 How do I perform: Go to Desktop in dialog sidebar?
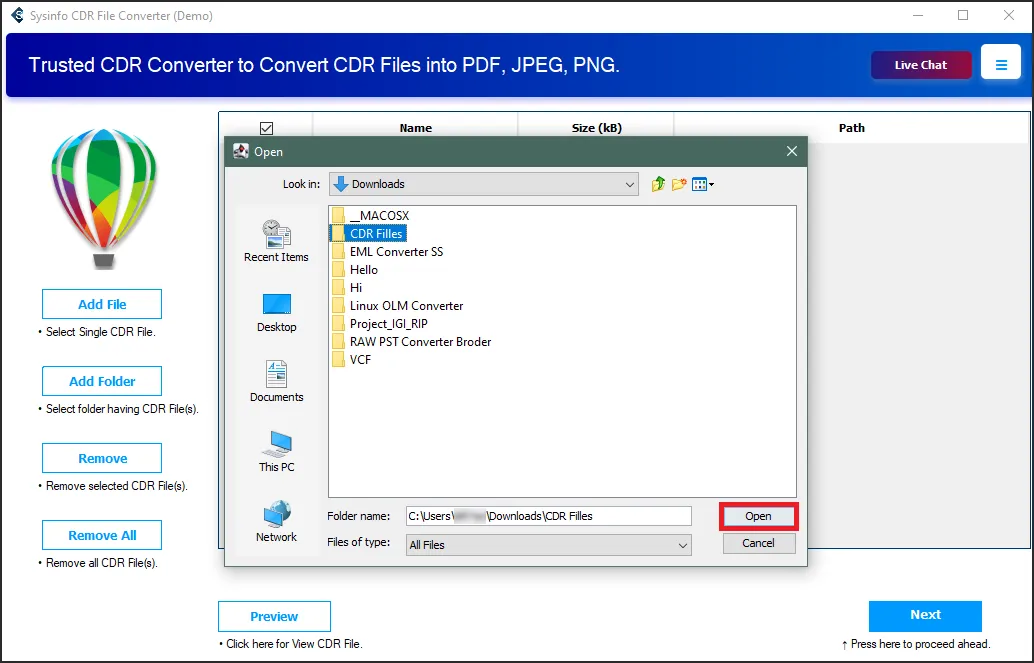click(x=276, y=313)
